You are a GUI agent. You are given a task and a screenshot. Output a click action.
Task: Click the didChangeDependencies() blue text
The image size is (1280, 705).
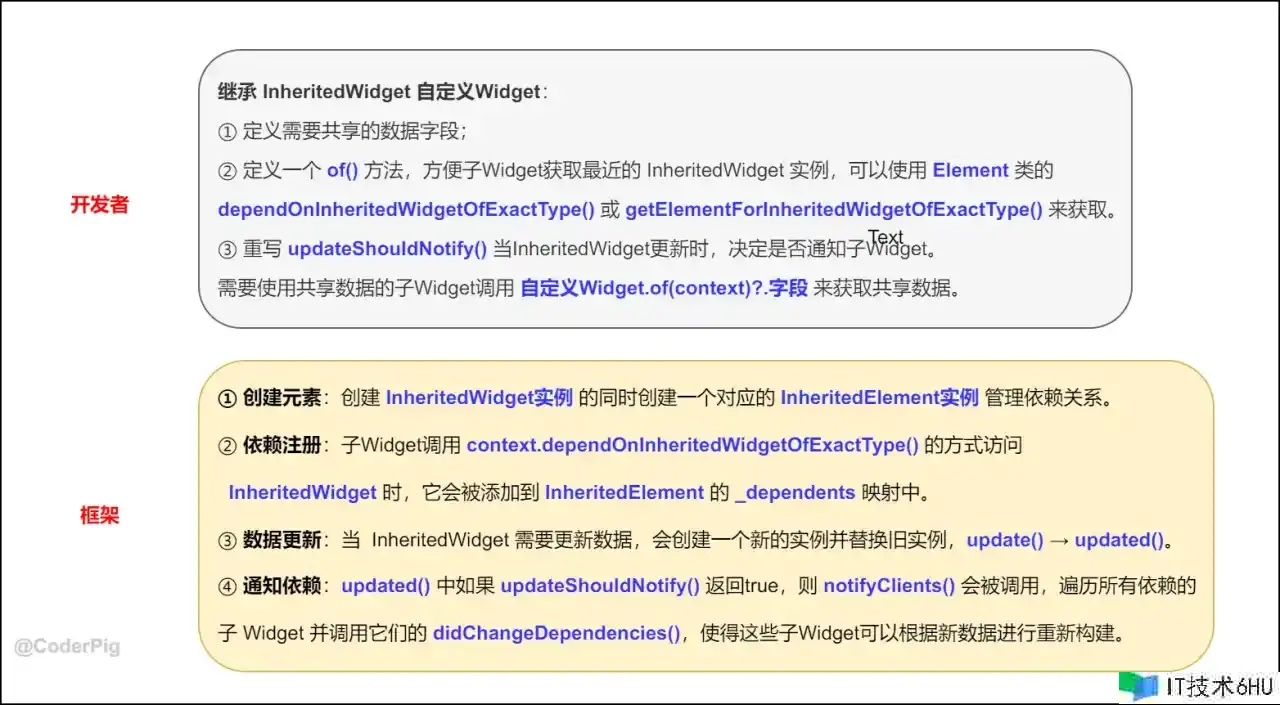pyautogui.click(x=557, y=633)
